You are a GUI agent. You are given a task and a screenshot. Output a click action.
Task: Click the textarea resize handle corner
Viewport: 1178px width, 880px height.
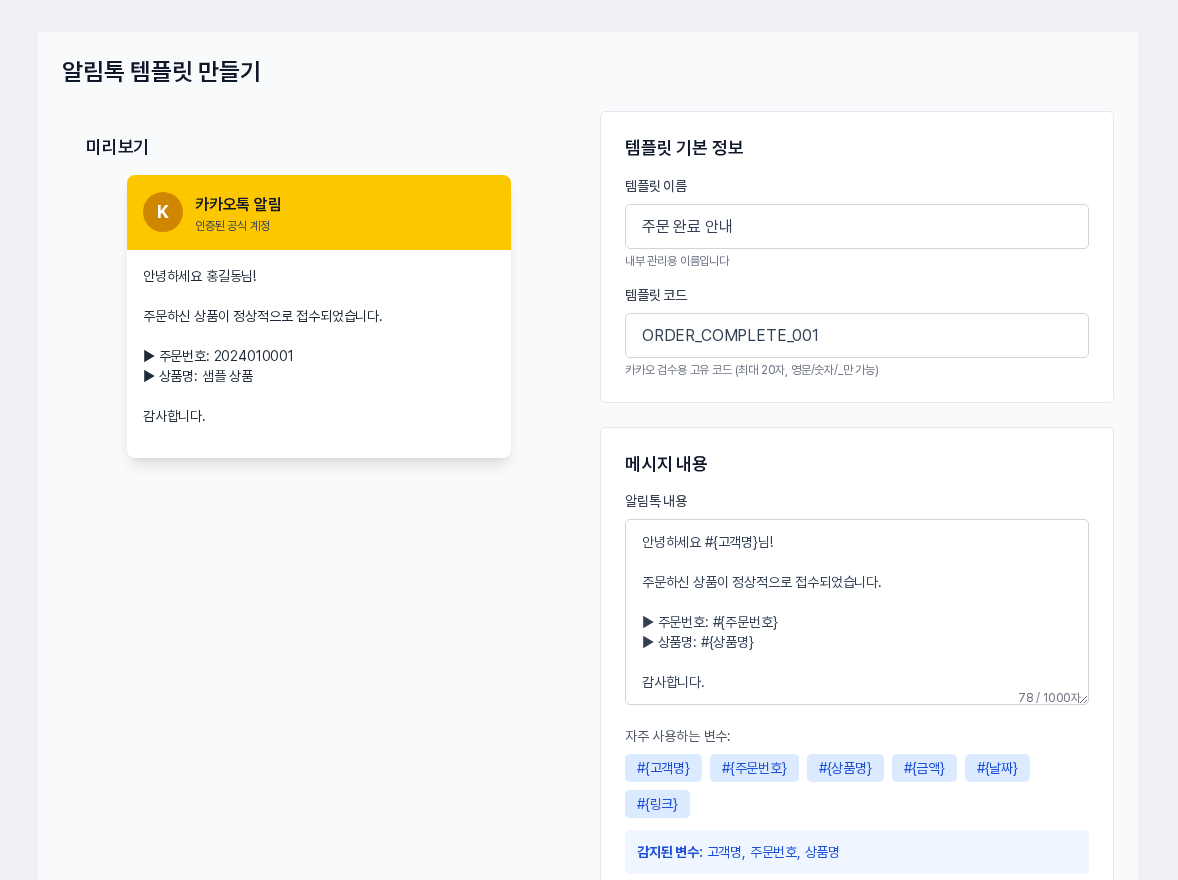point(1083,699)
